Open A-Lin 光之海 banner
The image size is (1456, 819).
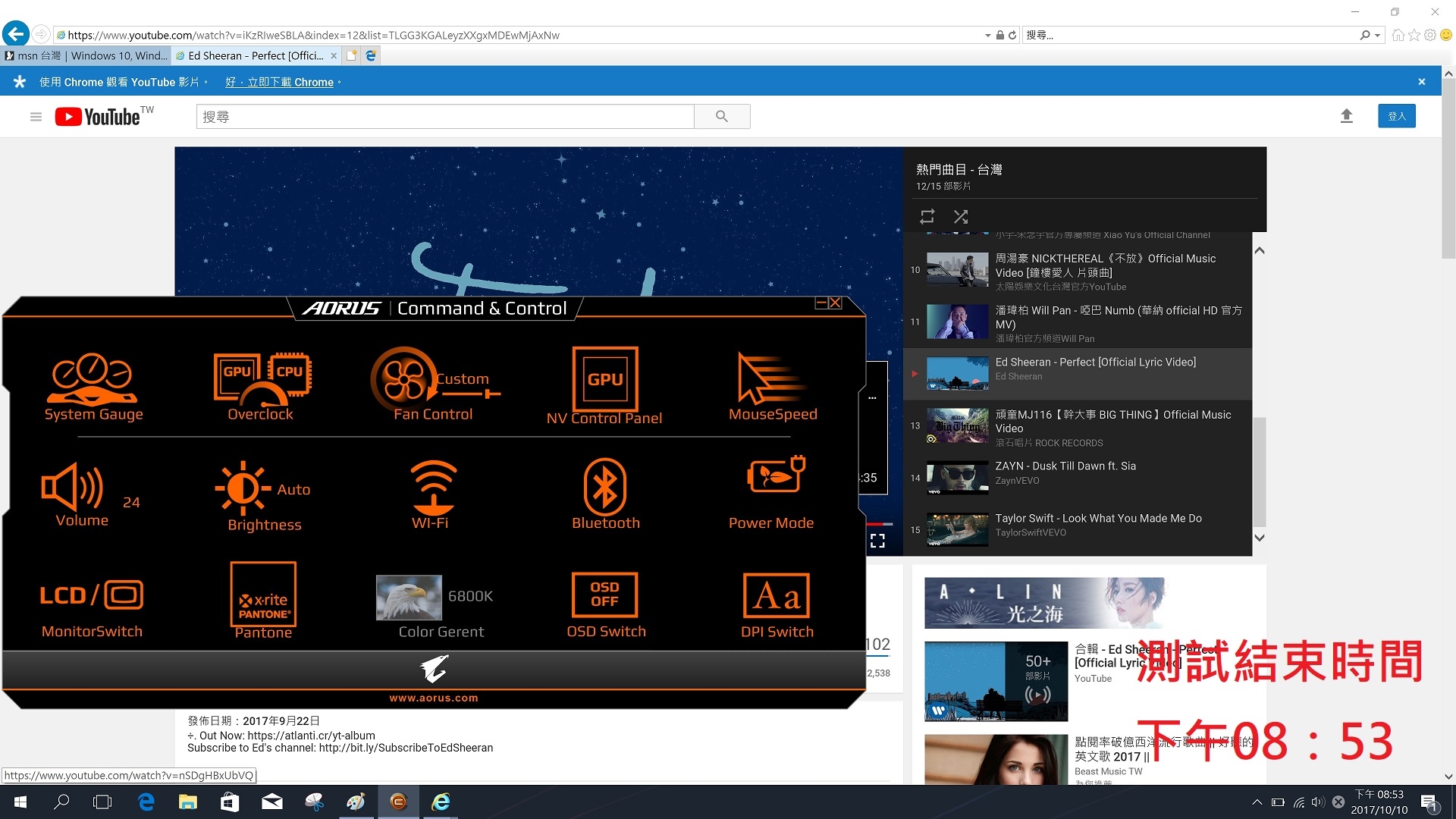[1045, 603]
